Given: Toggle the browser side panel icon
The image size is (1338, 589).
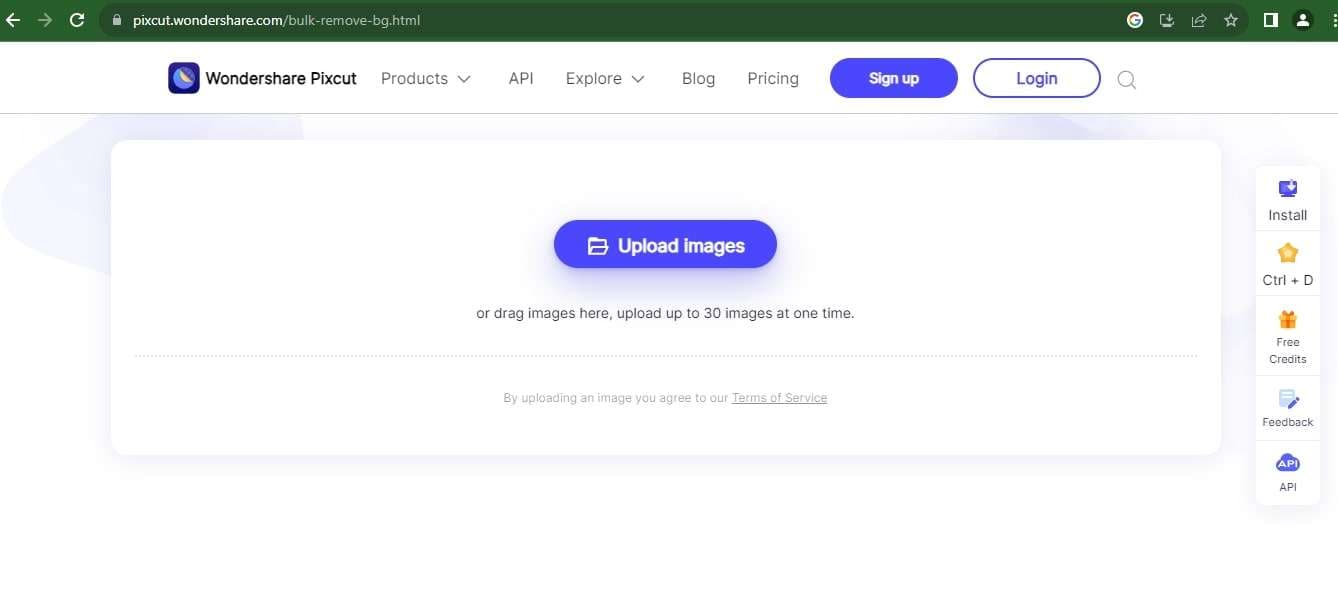Looking at the screenshot, I should pyautogui.click(x=1270, y=20).
